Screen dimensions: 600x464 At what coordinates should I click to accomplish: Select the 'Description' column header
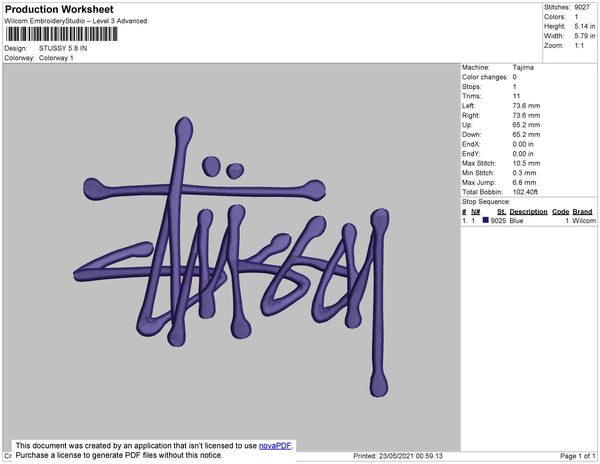(528, 212)
